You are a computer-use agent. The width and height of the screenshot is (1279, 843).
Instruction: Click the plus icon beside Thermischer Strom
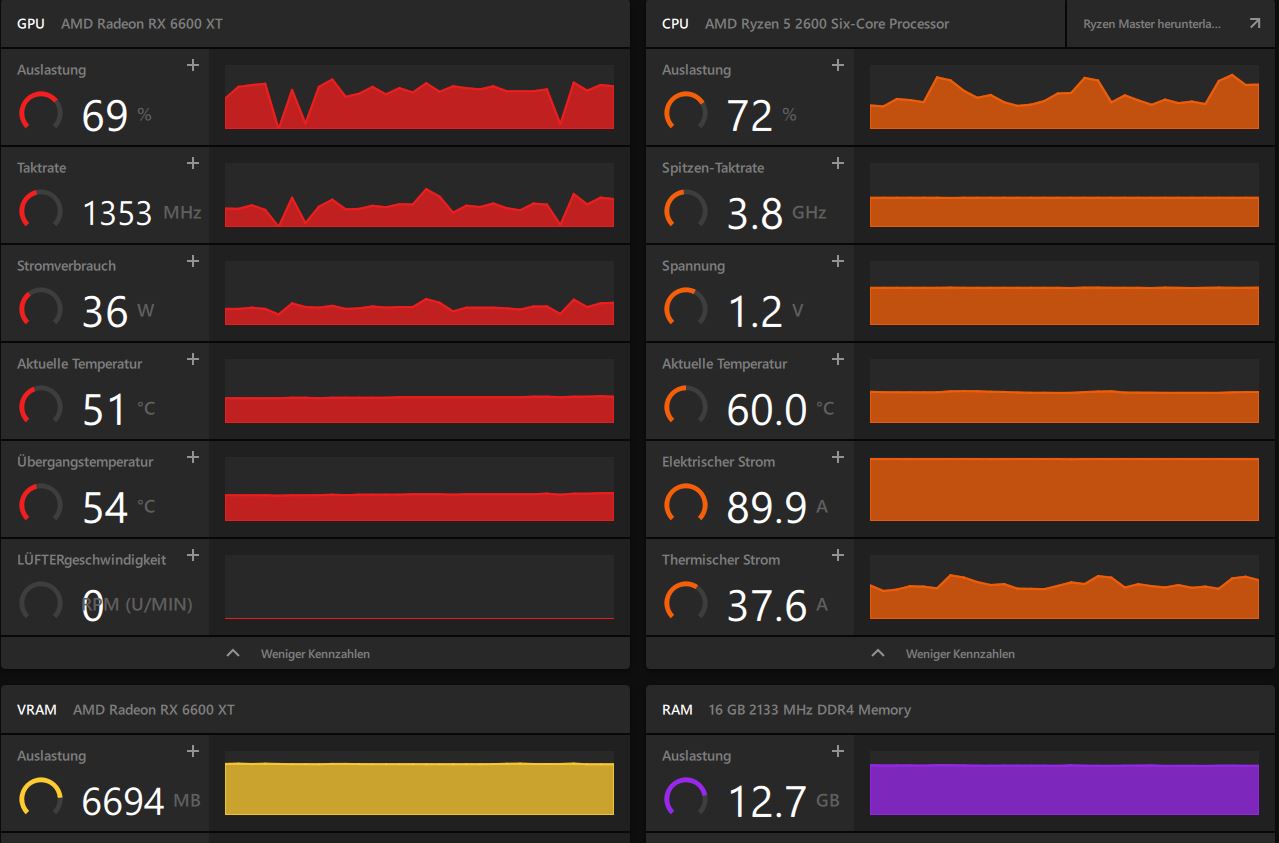coord(838,556)
